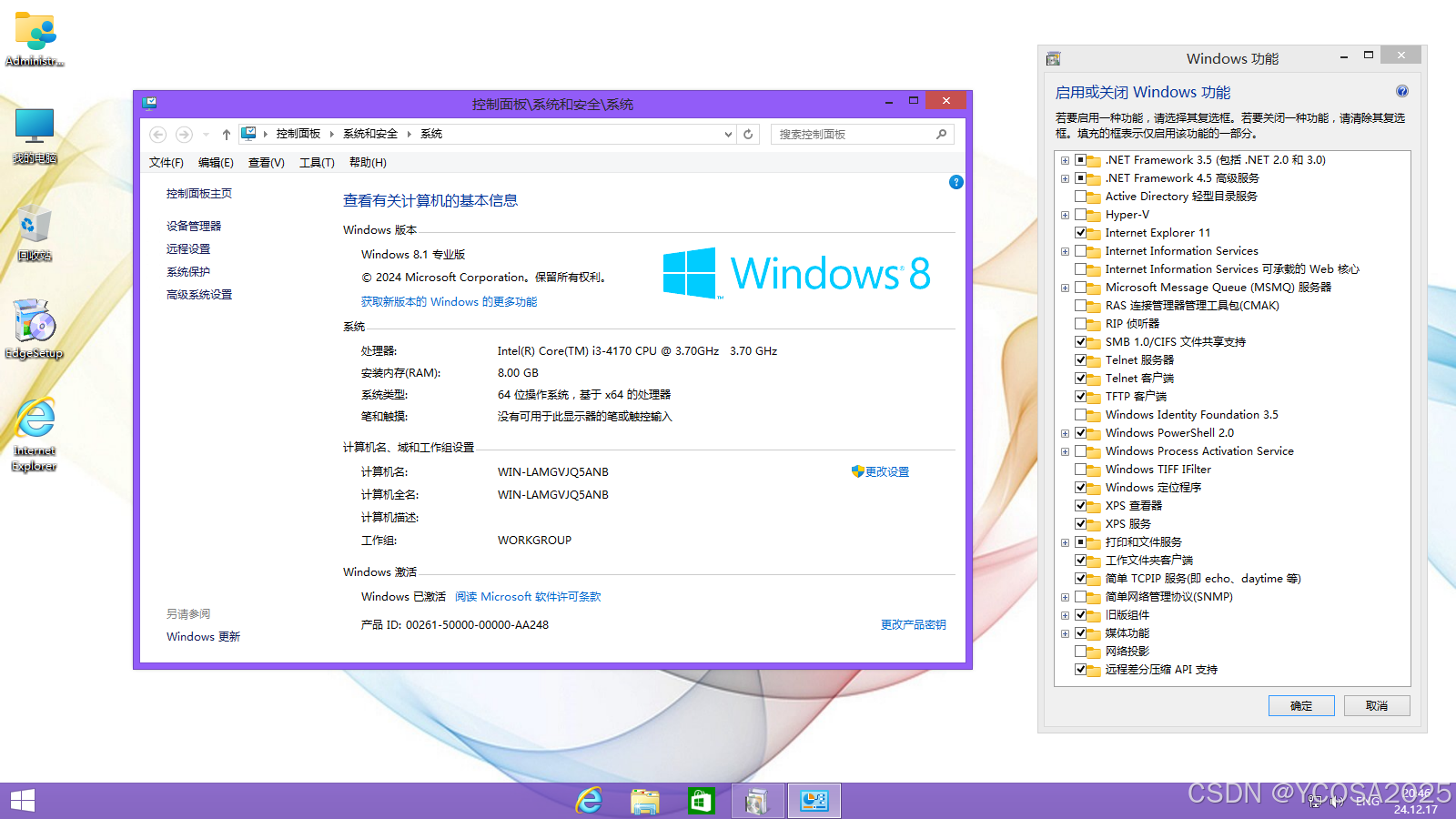Select the 我的电脑 desktop icon

coord(35,127)
